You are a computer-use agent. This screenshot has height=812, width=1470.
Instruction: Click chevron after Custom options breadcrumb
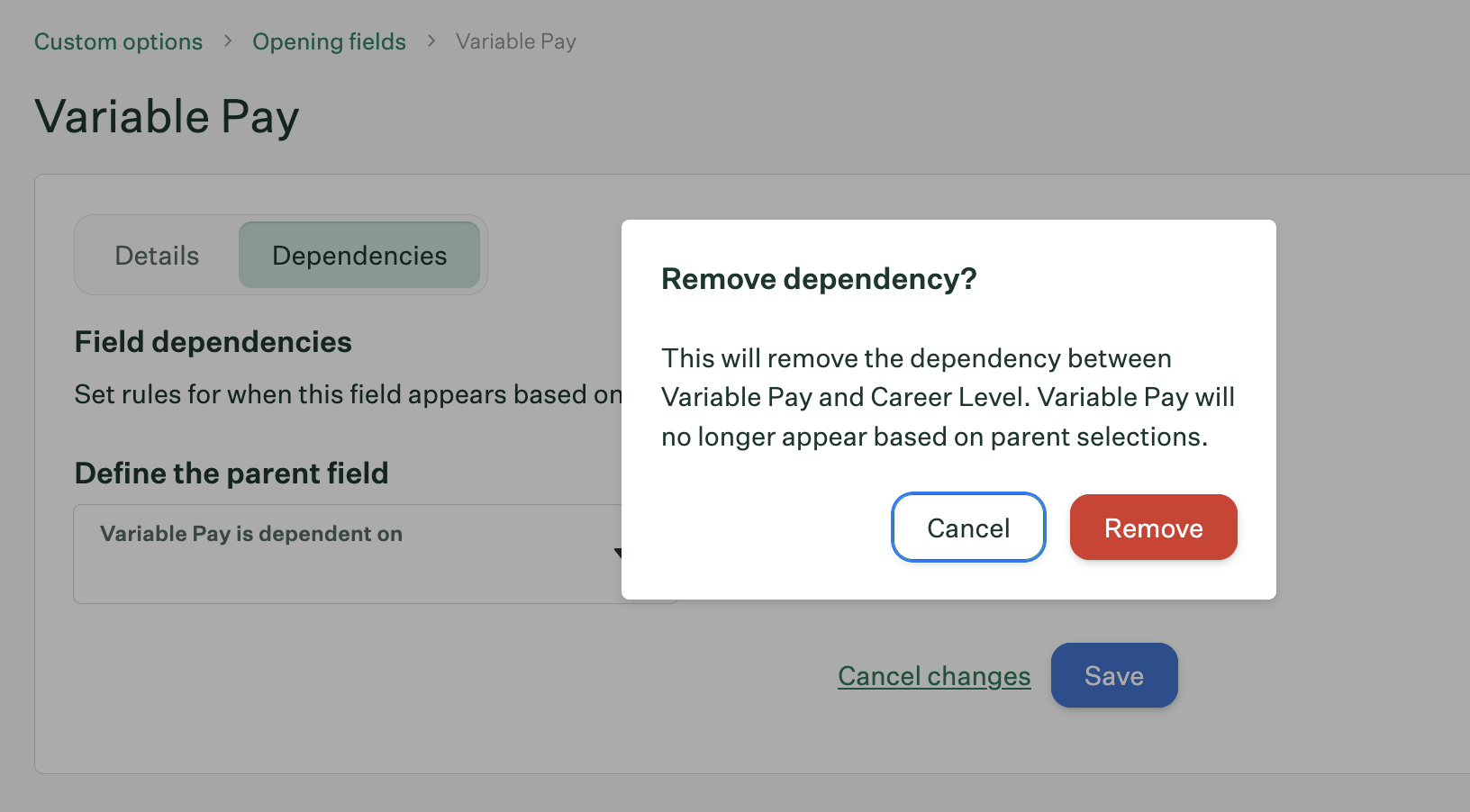(228, 41)
